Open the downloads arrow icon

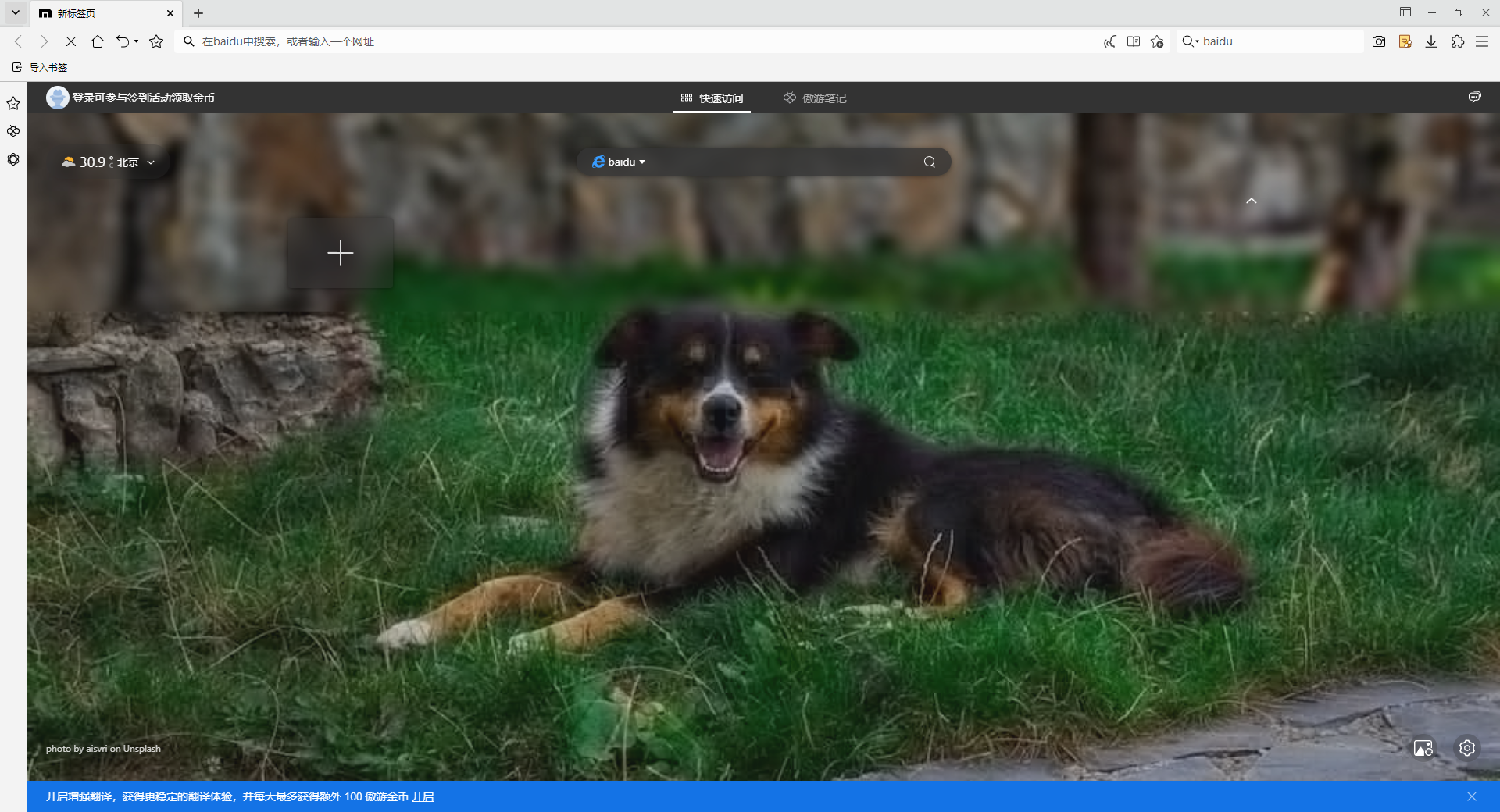tap(1431, 42)
